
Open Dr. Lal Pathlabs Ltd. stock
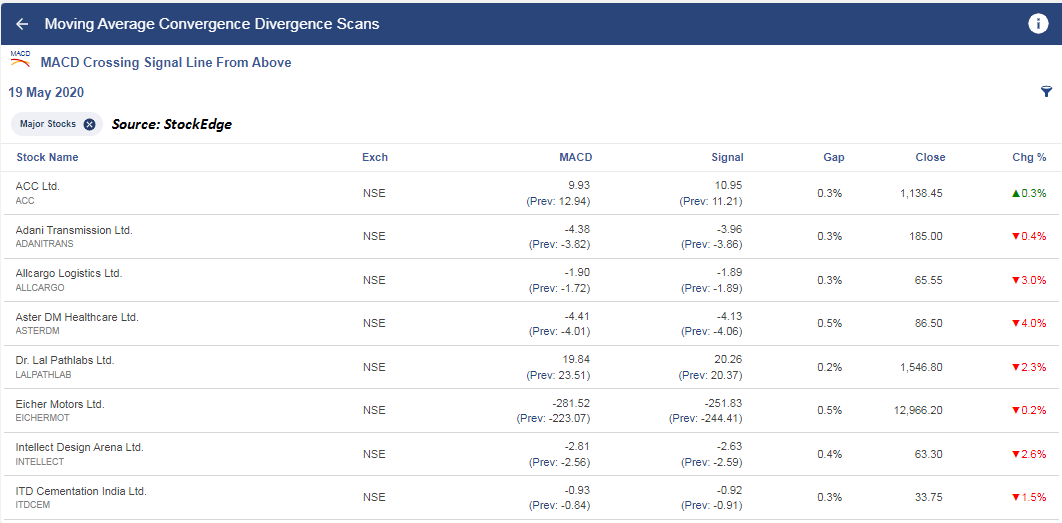tap(531, 367)
